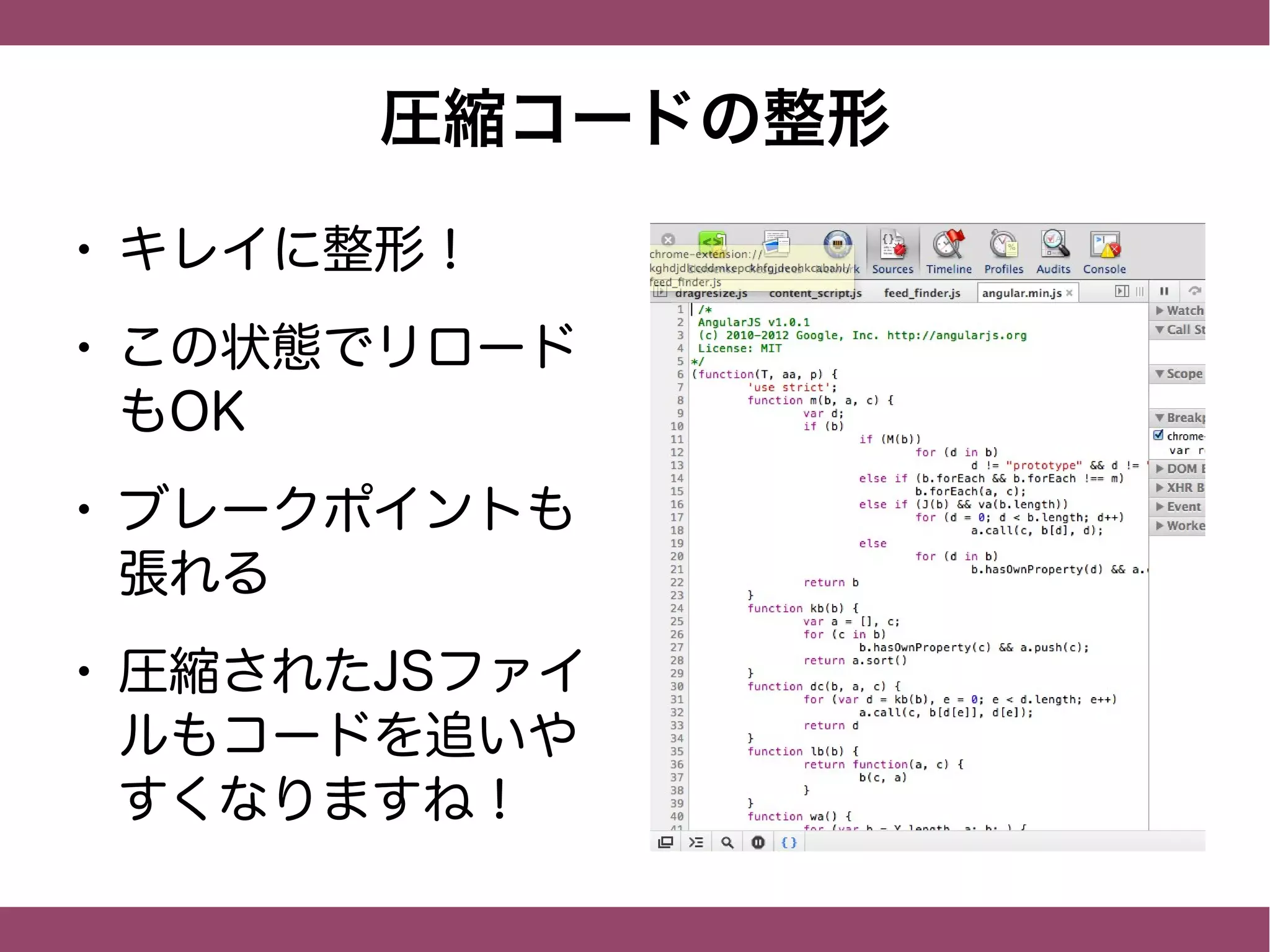This screenshot has width=1270, height=952.
Task: Click the Network panel icon
Action: click(x=837, y=243)
